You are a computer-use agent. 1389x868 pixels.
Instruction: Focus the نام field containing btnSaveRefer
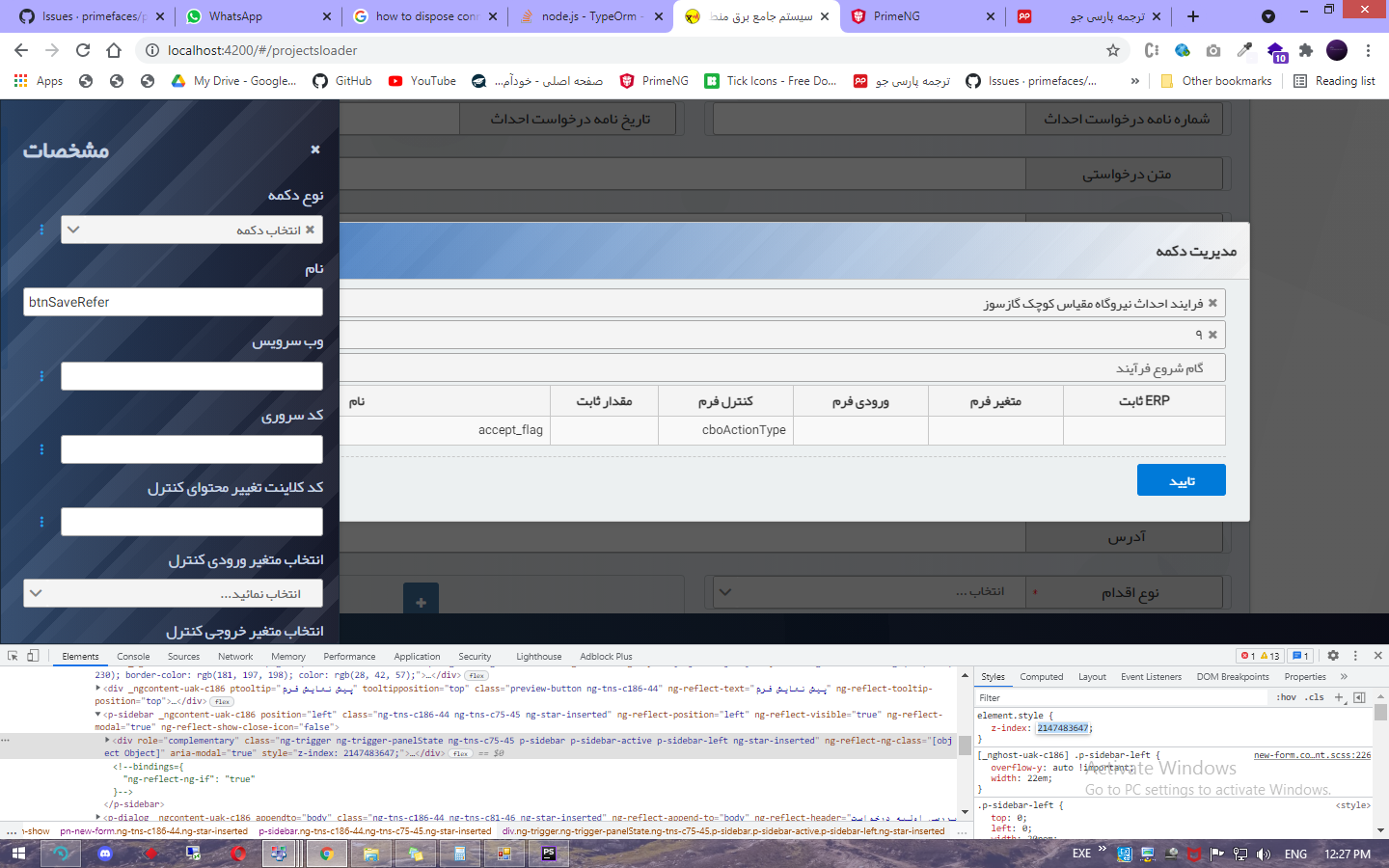coord(173,302)
